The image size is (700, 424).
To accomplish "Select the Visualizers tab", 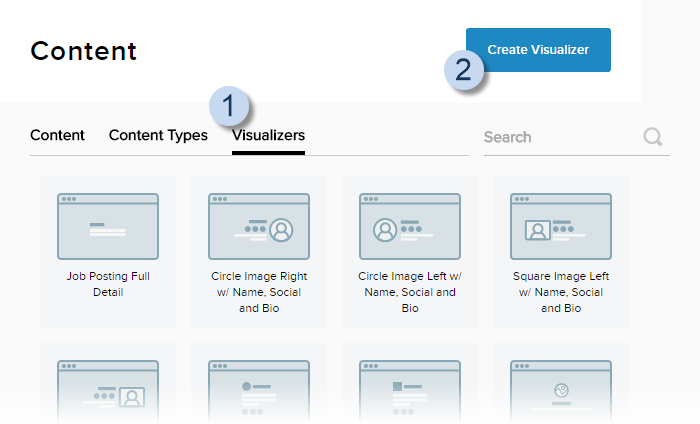I will pyautogui.click(x=268, y=135).
